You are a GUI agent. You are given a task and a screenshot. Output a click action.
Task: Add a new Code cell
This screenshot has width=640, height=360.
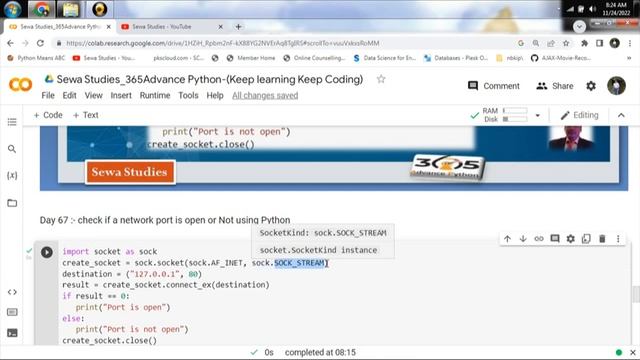click(x=48, y=115)
